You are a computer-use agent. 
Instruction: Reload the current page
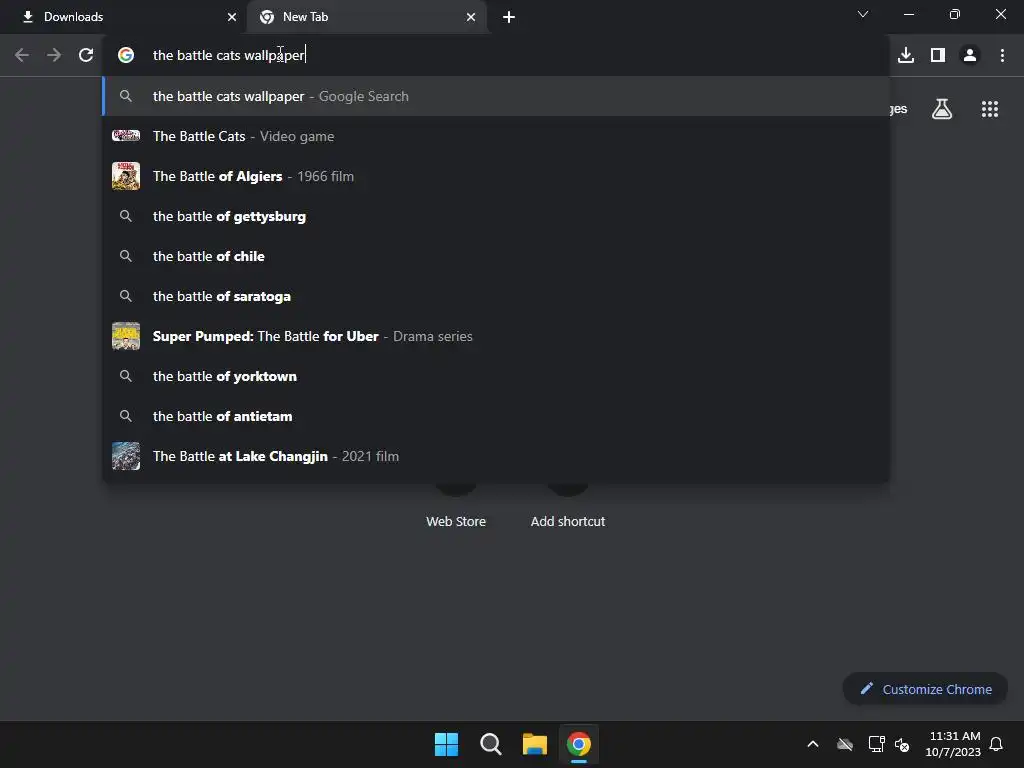coord(86,55)
